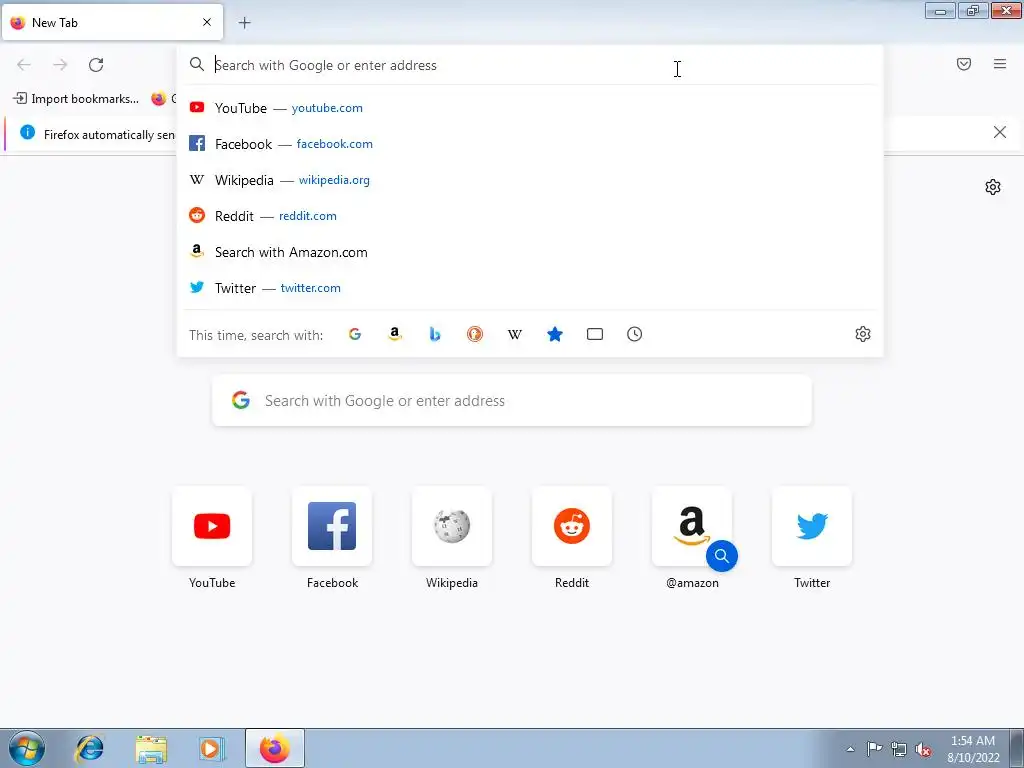Image resolution: width=1024 pixels, height=768 pixels.
Task: Search this time with Google icon
Action: 355,334
